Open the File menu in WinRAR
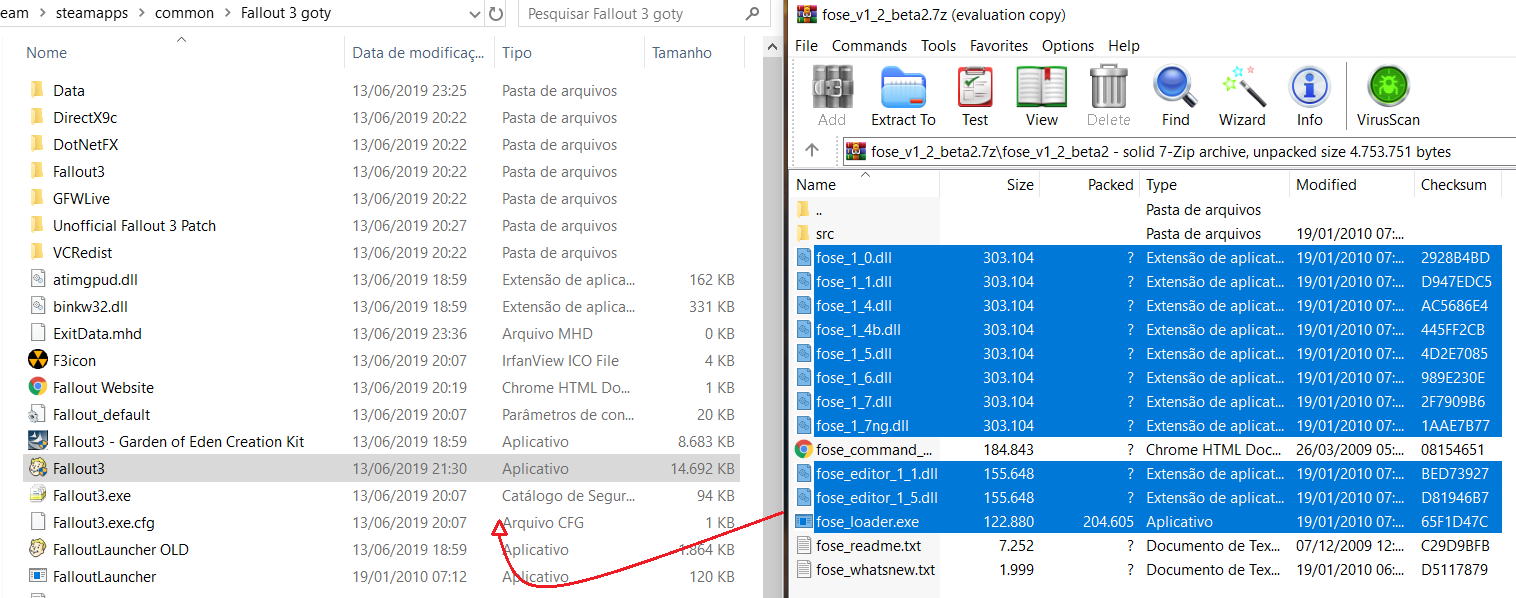This screenshot has width=1516, height=598. click(x=806, y=46)
